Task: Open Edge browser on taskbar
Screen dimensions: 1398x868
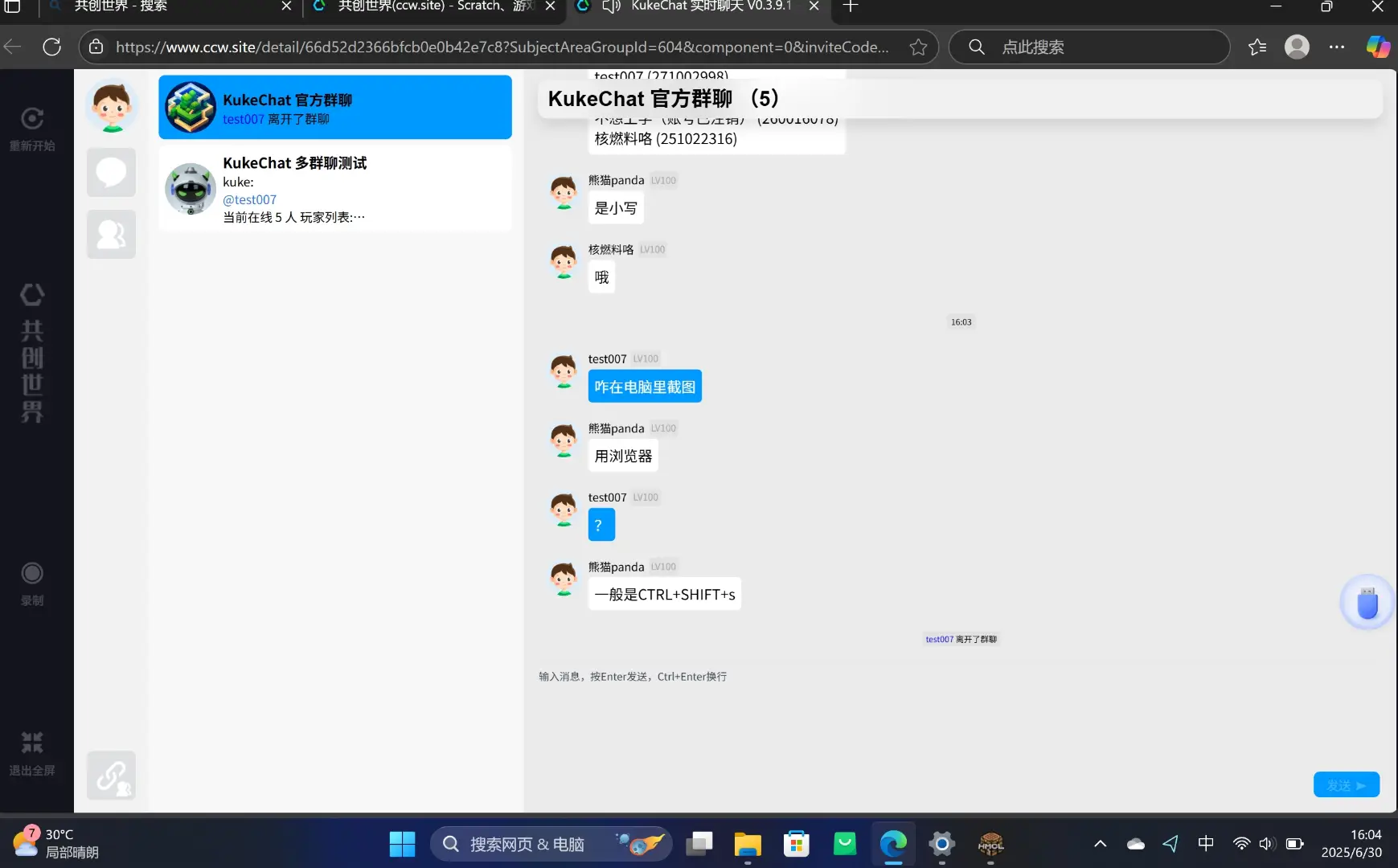Action: pyautogui.click(x=893, y=844)
